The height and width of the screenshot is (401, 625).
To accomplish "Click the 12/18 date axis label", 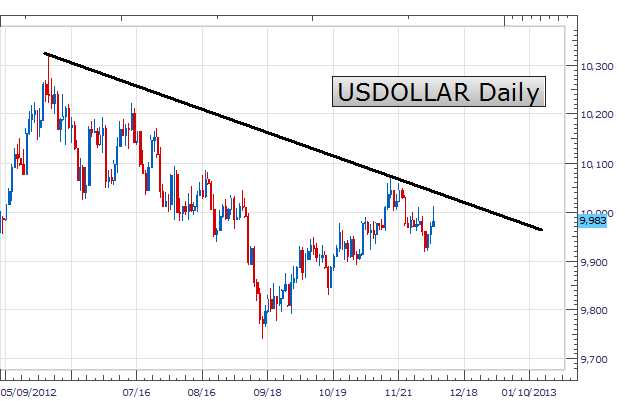I will [x=464, y=393].
